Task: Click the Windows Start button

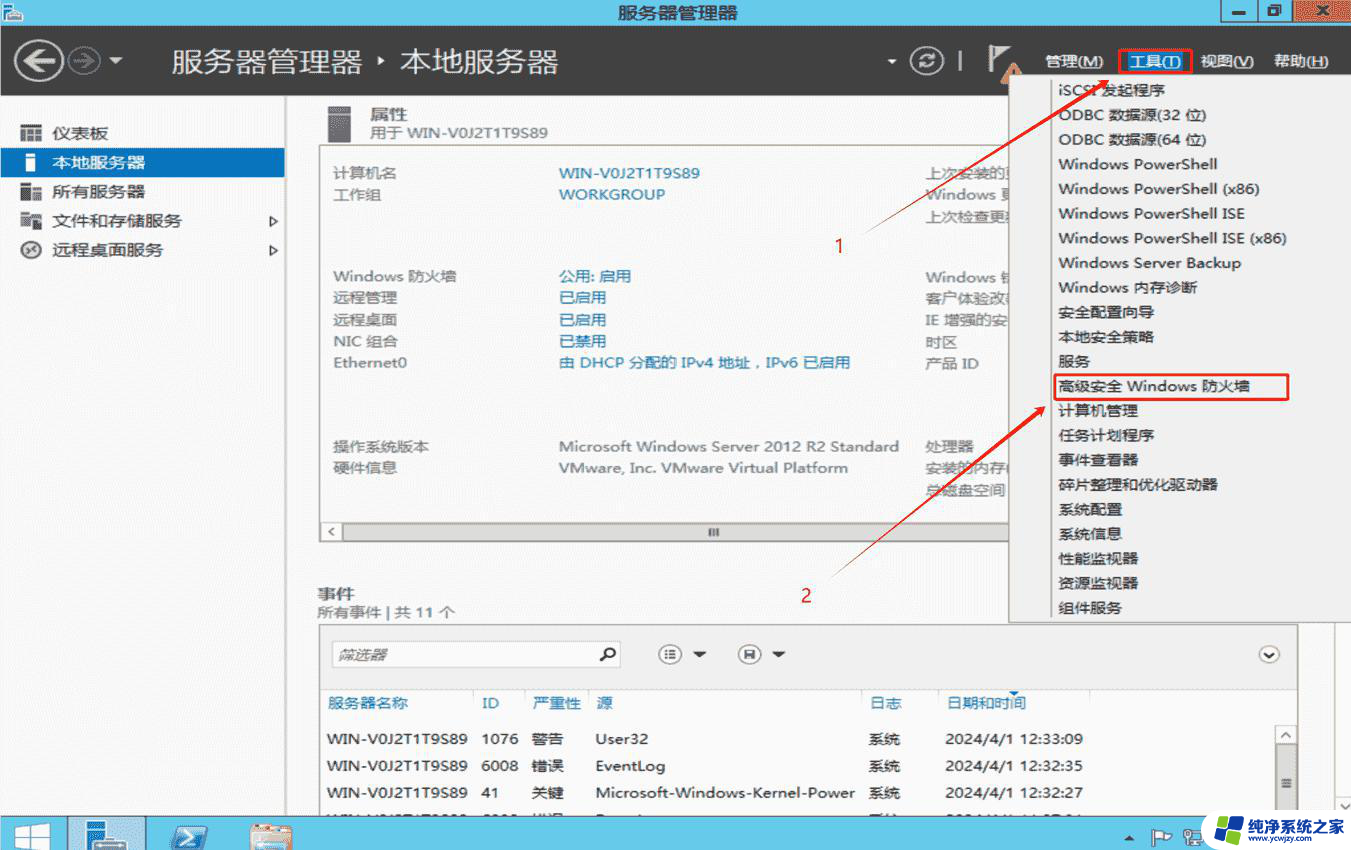Action: click(32, 834)
